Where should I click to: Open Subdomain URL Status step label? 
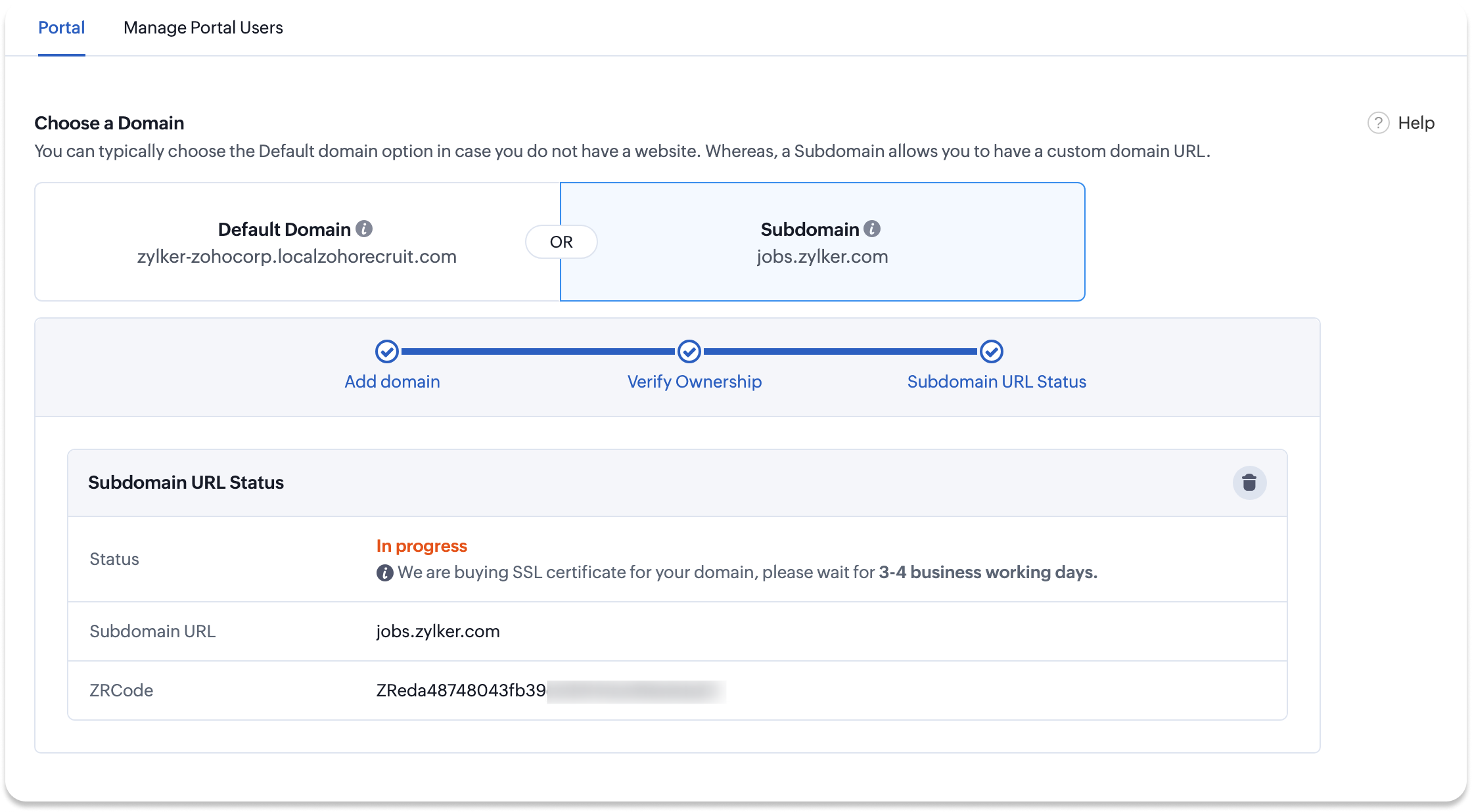click(x=996, y=382)
